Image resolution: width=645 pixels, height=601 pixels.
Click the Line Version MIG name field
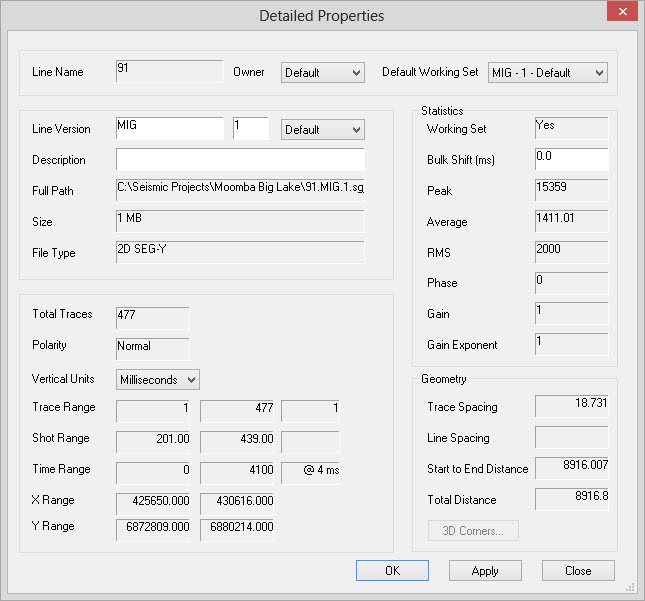pyautogui.click(x=169, y=129)
